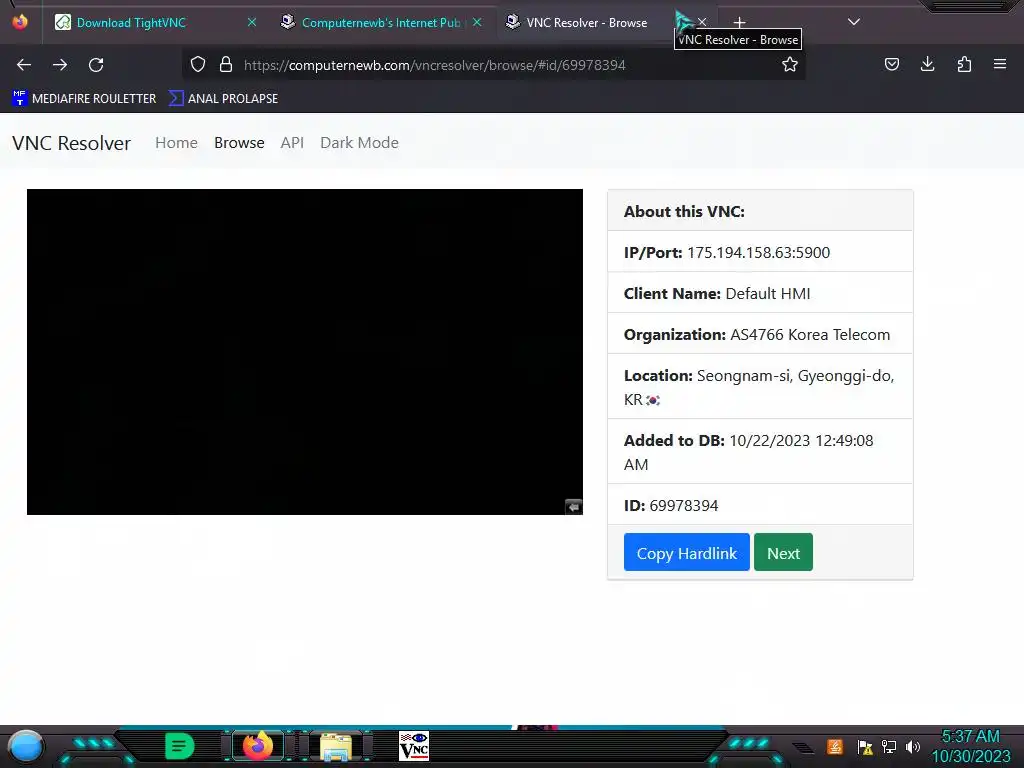1024x768 pixels.
Task: Switch to the Download TightVNC tab
Action: 154,22
